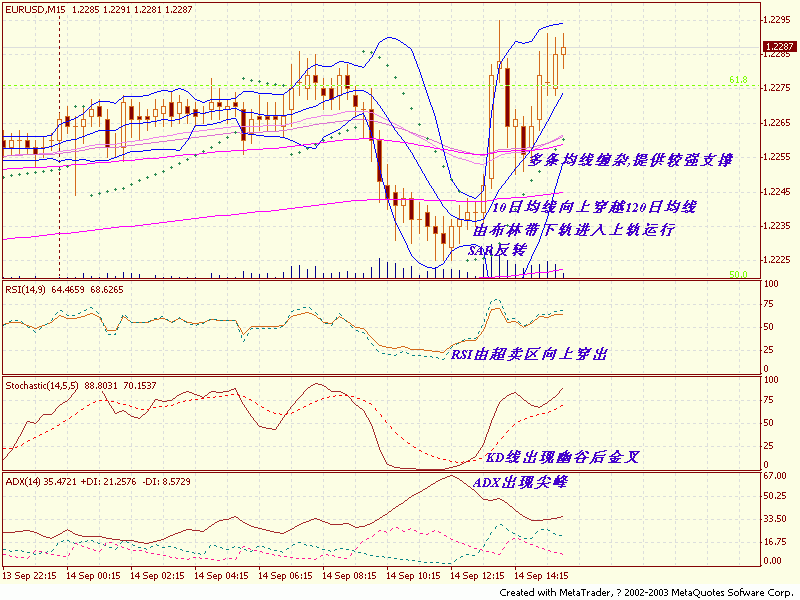Select the 1.2275 price axis label

click(x=777, y=88)
